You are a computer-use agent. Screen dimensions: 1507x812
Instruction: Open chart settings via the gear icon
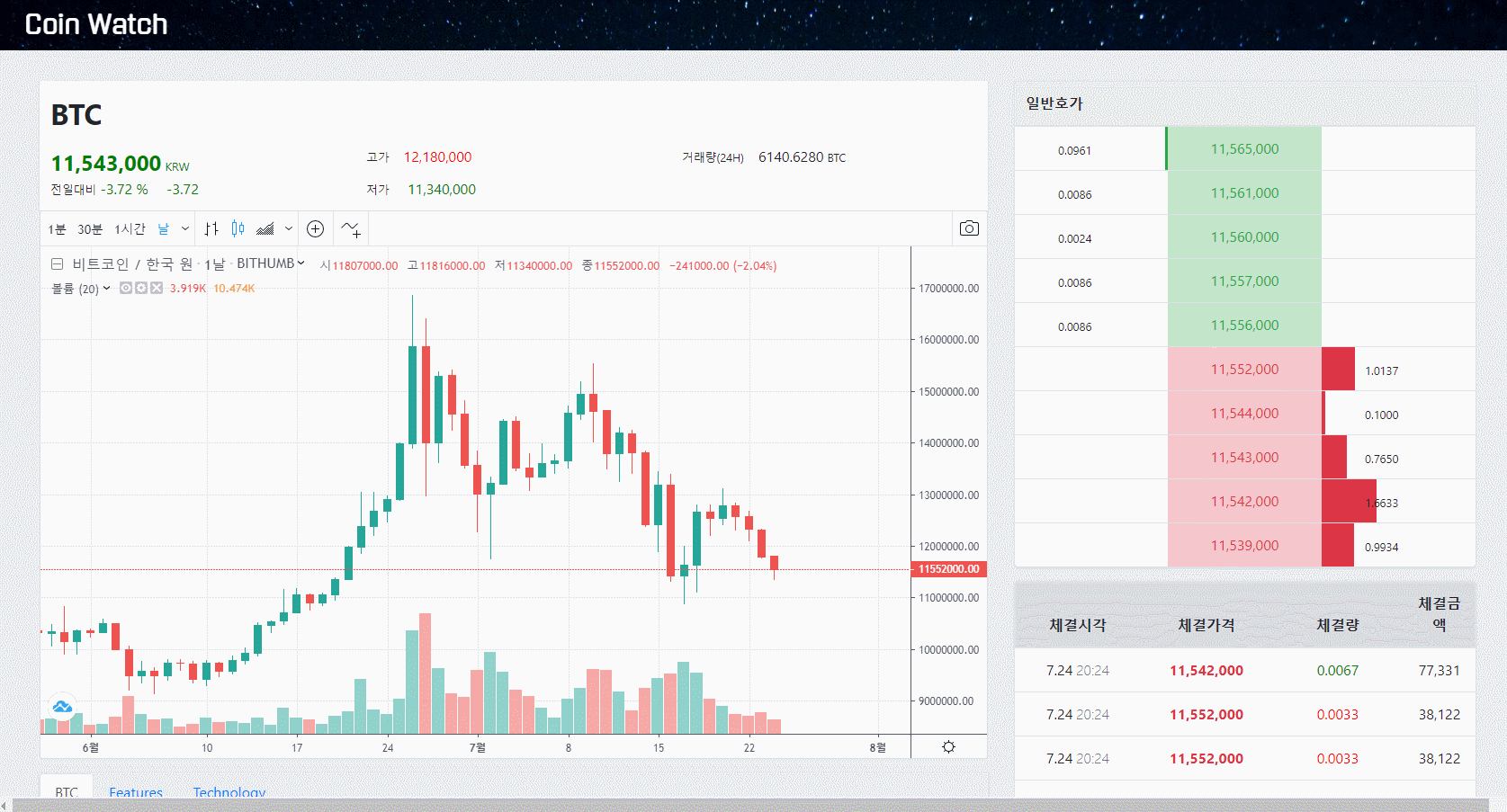[948, 745]
